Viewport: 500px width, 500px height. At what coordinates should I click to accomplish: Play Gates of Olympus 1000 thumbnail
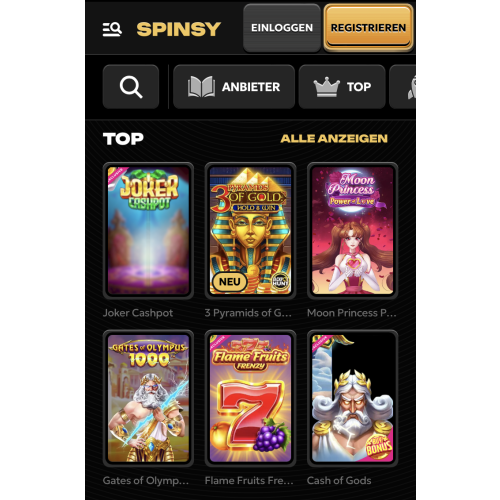148,398
